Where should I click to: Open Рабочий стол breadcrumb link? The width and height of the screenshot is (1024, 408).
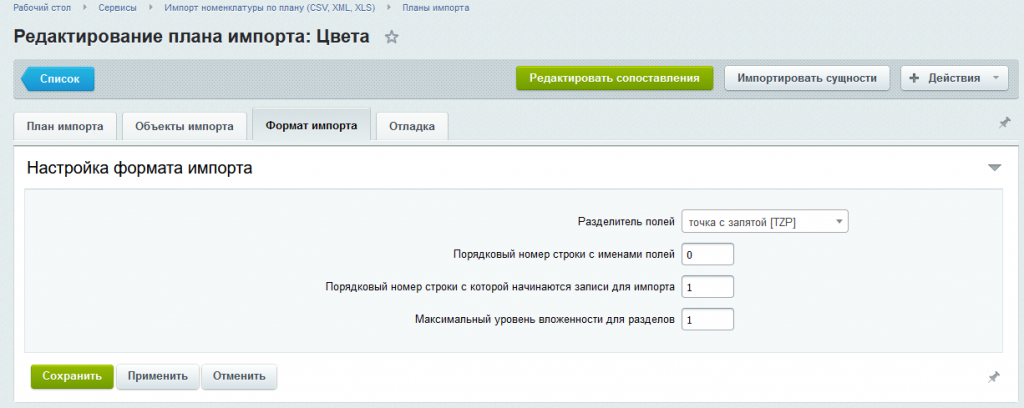click(42, 8)
